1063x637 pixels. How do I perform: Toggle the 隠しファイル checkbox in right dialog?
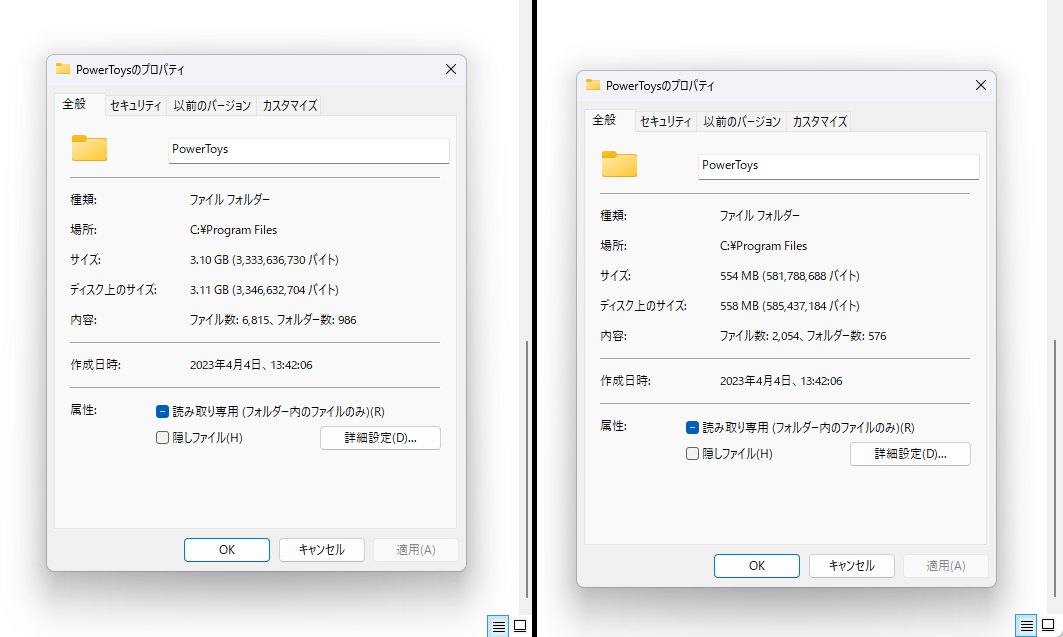tap(692, 453)
